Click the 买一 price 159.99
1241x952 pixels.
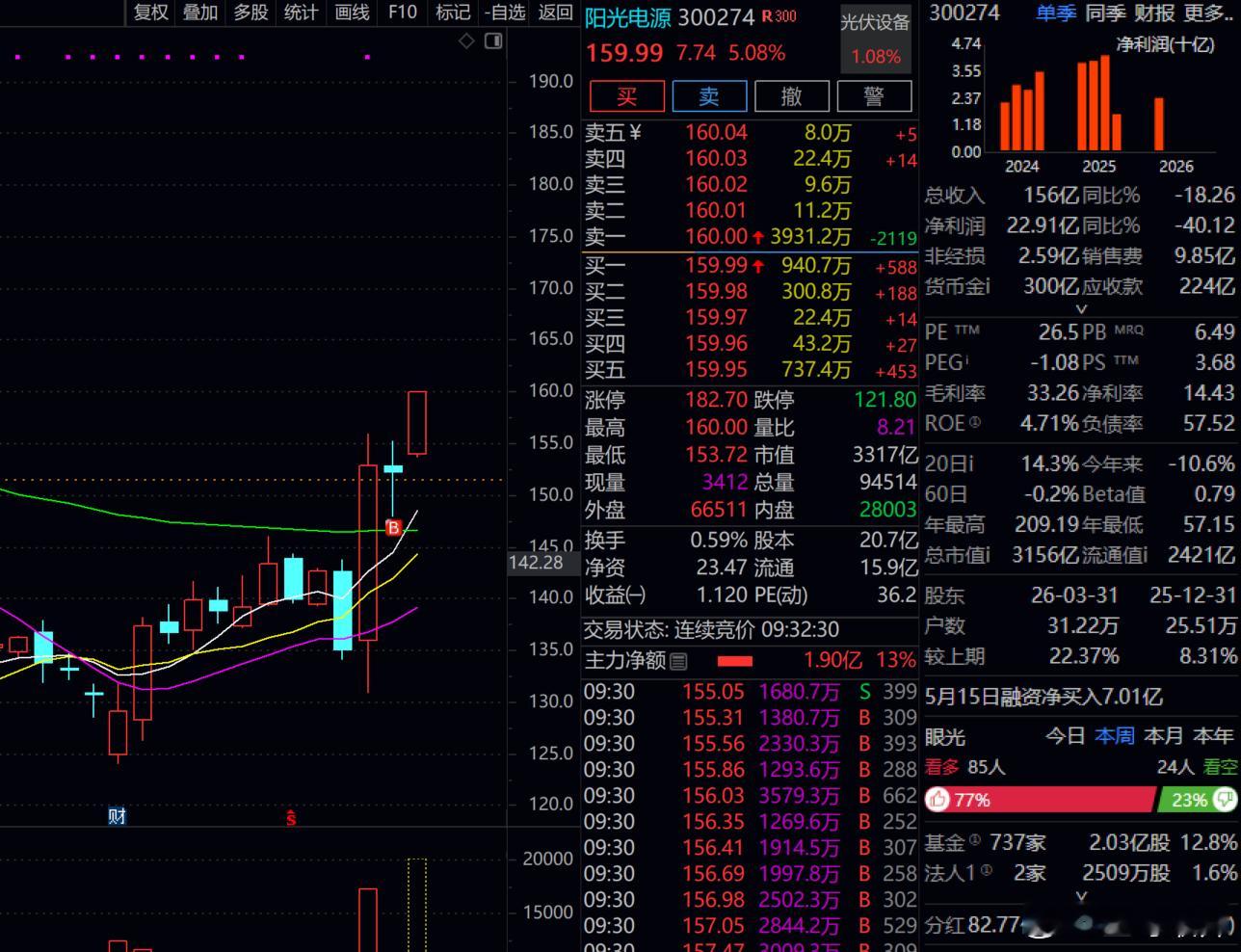[717, 265]
